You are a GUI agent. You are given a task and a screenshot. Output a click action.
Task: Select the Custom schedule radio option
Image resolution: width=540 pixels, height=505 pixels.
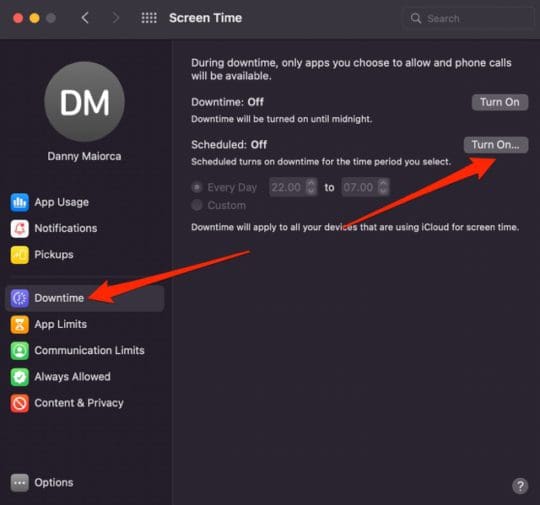point(197,205)
